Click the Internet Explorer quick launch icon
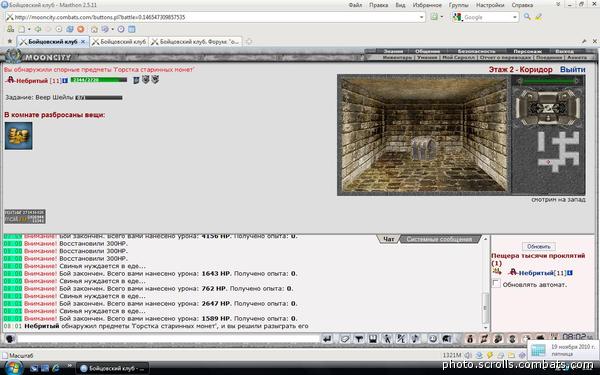 pos(56,368)
